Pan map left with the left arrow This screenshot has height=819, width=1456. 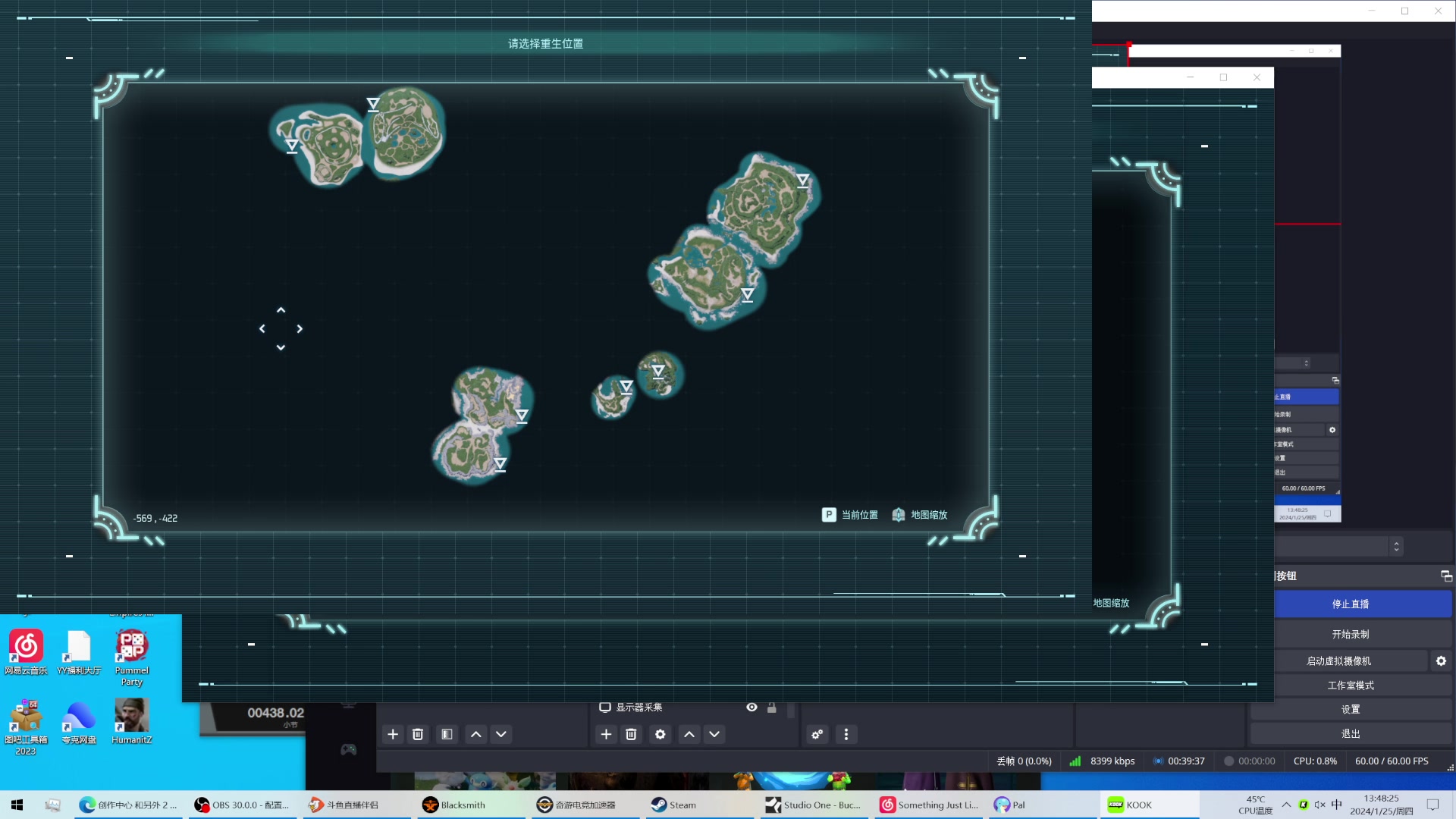tap(262, 329)
